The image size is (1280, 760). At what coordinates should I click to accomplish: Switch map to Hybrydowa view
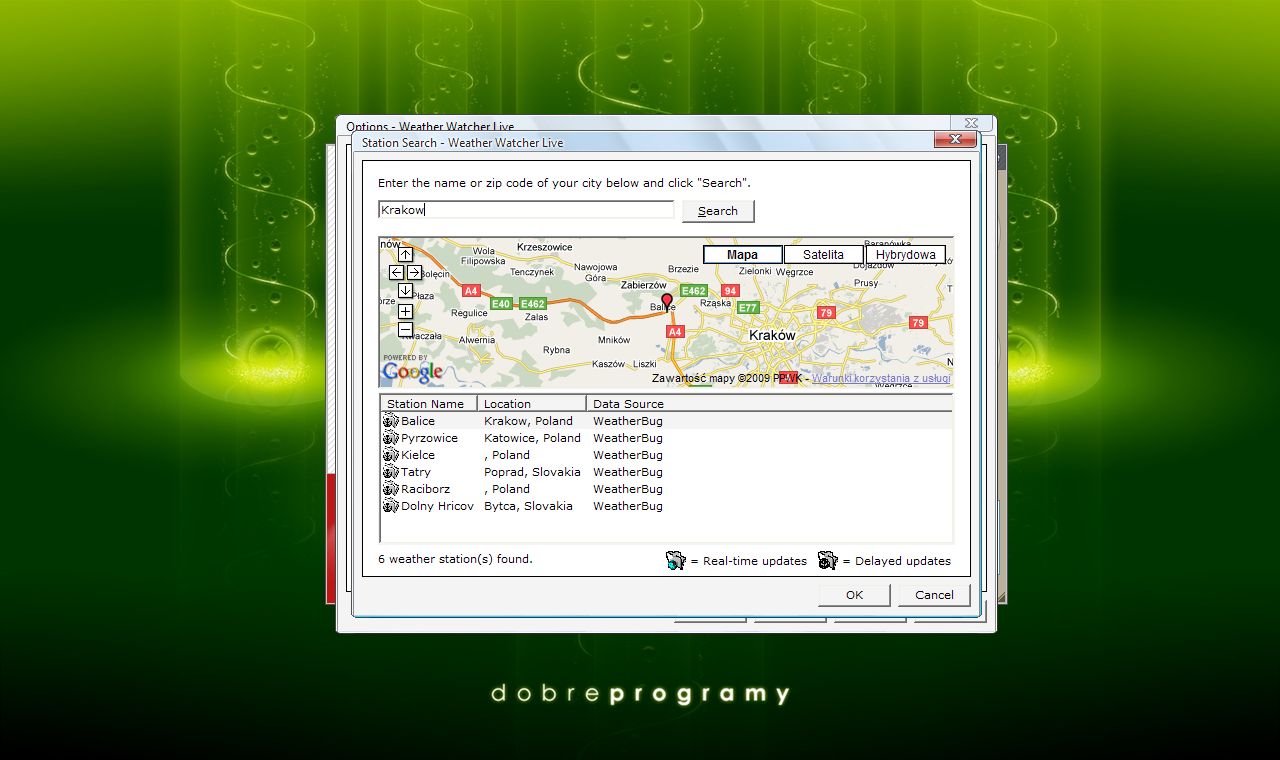click(905, 255)
